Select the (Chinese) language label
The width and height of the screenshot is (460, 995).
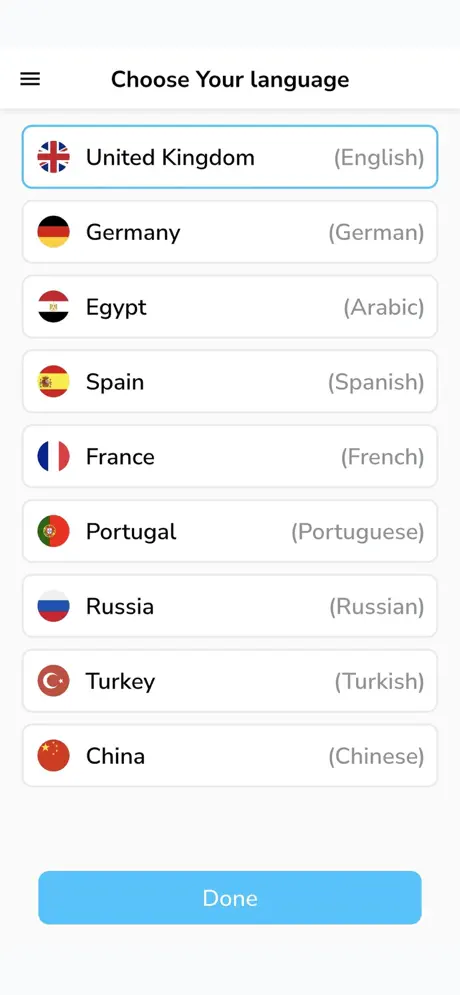click(376, 756)
